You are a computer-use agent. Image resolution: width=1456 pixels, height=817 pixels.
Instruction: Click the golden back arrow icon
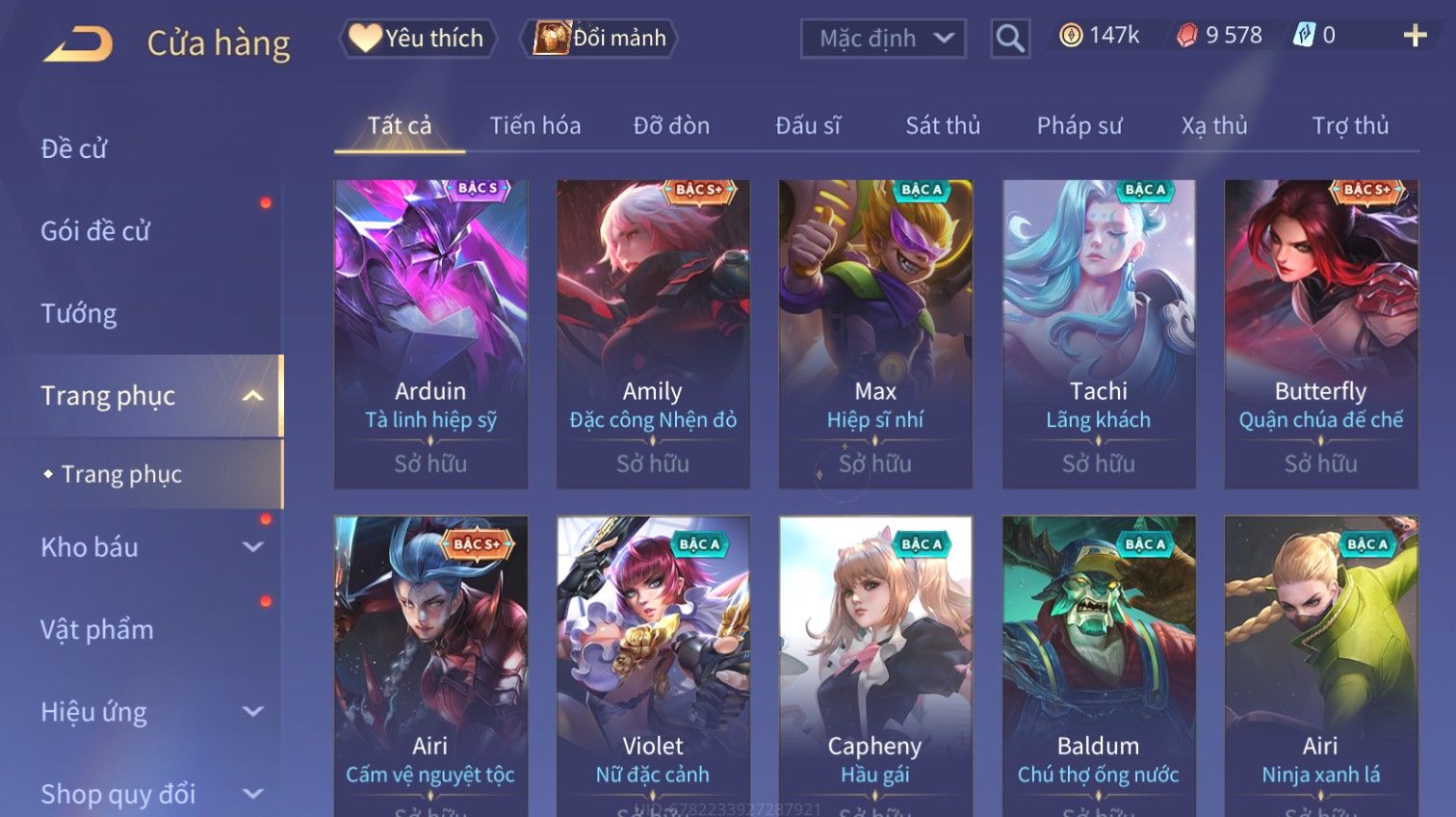click(x=78, y=44)
